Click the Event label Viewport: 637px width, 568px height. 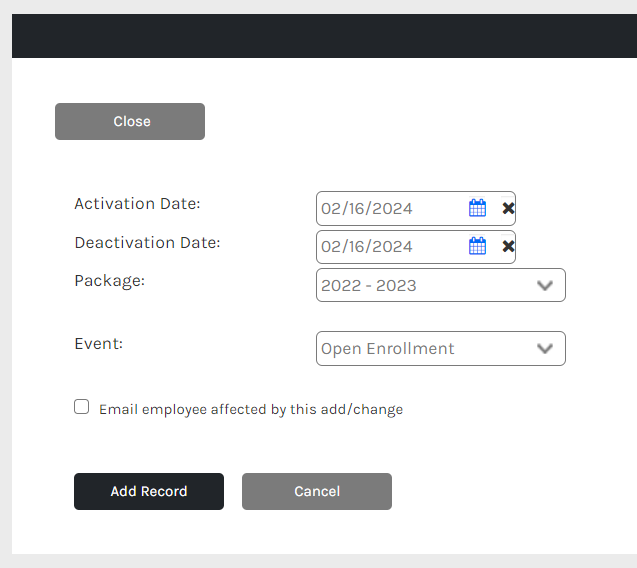click(99, 344)
